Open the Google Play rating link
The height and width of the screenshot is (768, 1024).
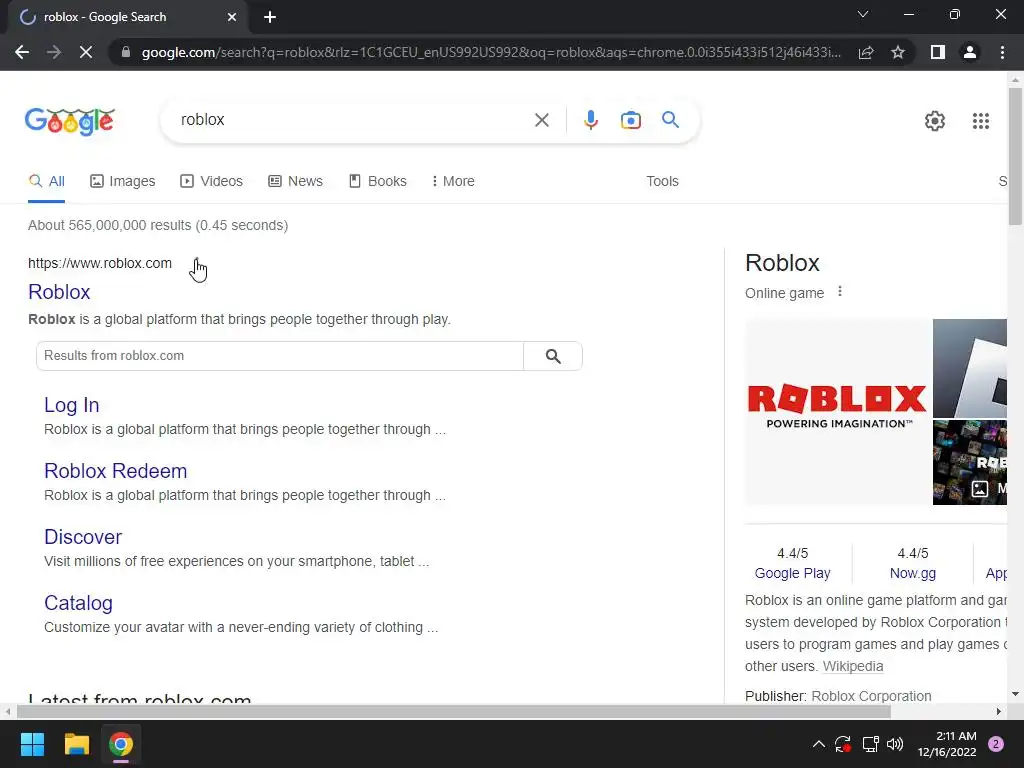click(x=792, y=573)
